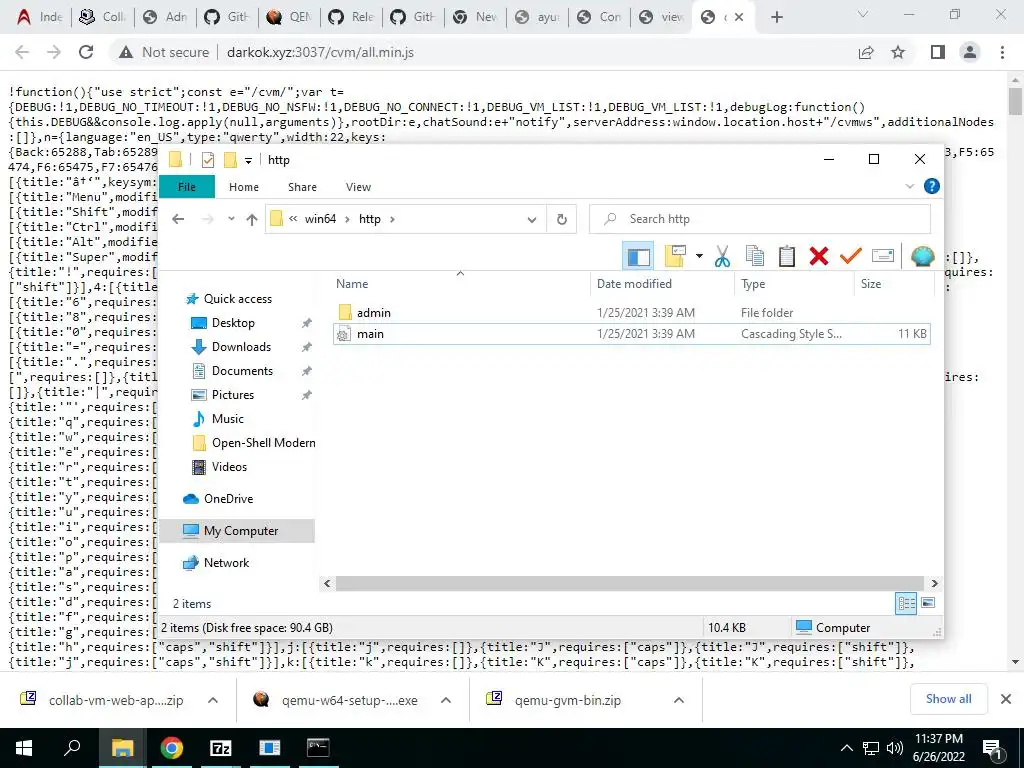Image resolution: width=1024 pixels, height=768 pixels.
Task: Click the win64 breadcrumb segment
Action: click(321, 219)
